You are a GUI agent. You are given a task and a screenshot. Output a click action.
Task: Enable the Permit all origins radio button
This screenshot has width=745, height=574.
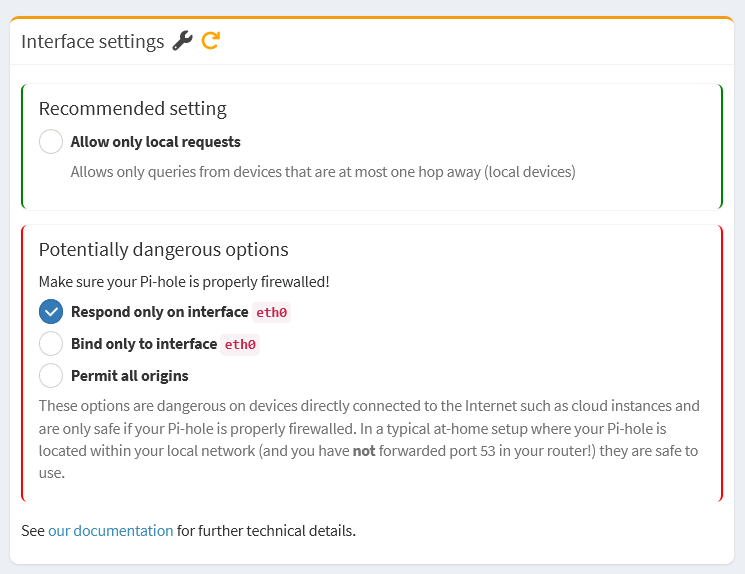(x=51, y=376)
